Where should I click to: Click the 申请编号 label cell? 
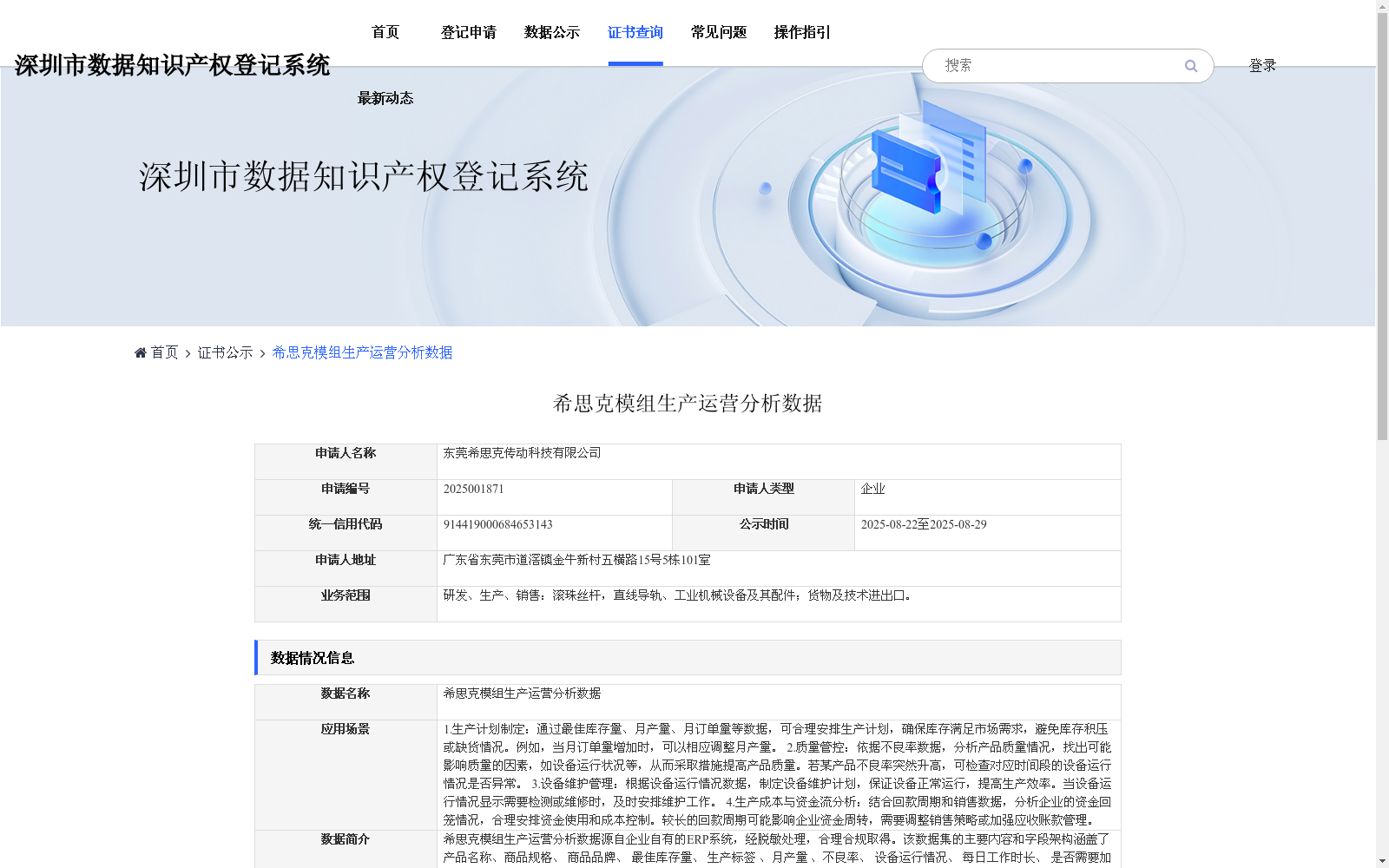point(346,497)
